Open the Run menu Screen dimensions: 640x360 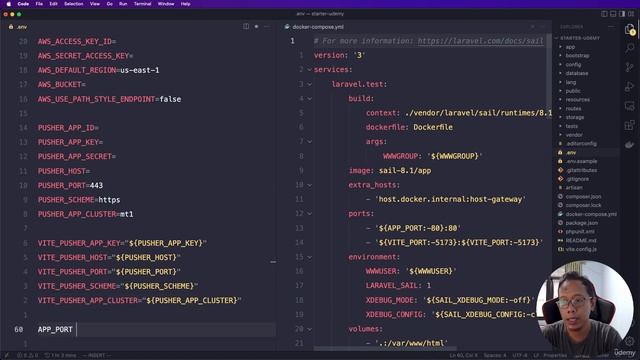pos(123,4)
